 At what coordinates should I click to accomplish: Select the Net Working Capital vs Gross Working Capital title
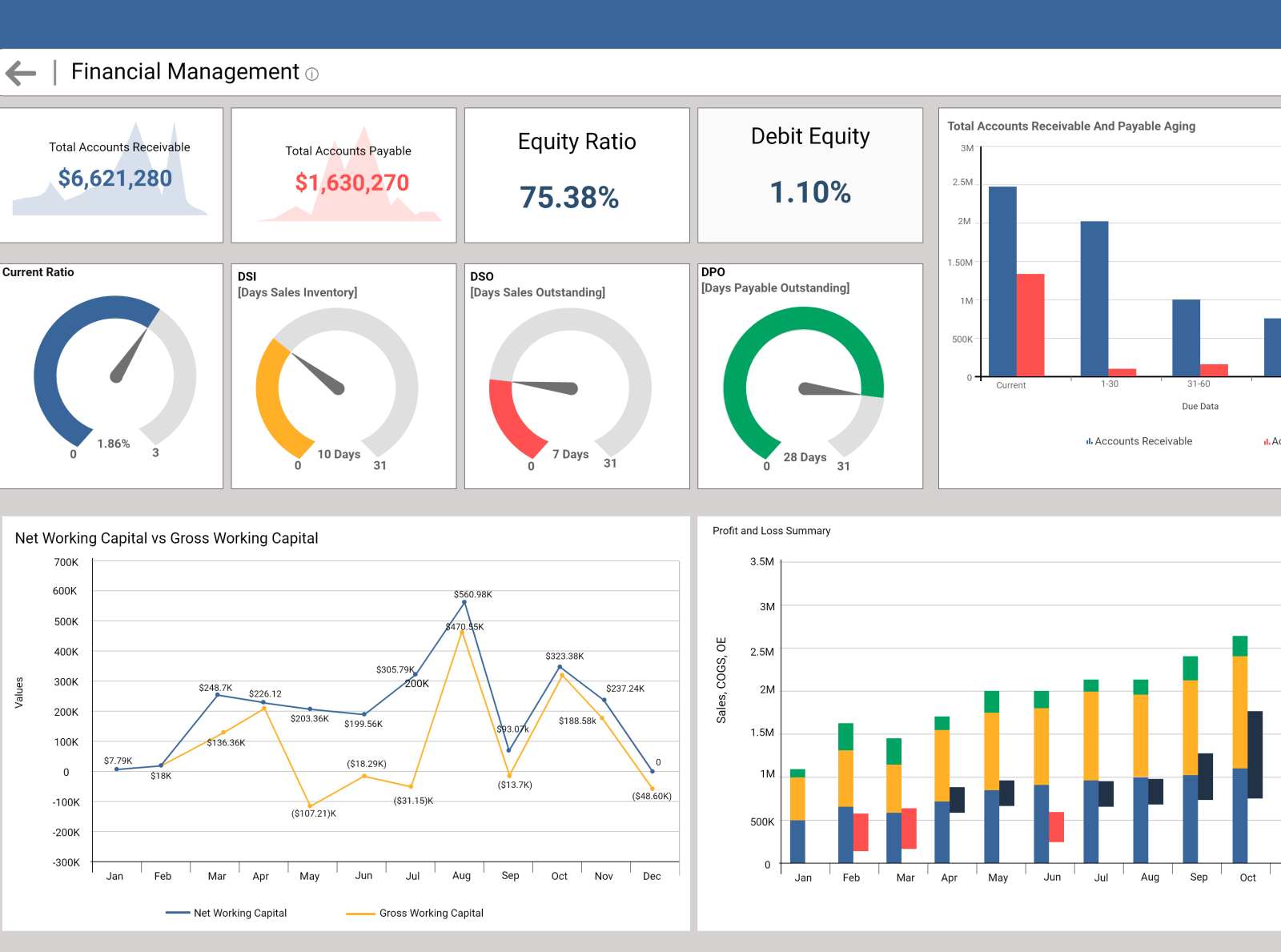(167, 538)
